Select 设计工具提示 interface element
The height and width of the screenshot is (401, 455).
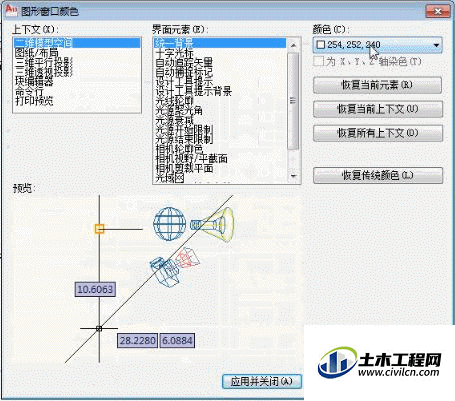[220, 81]
